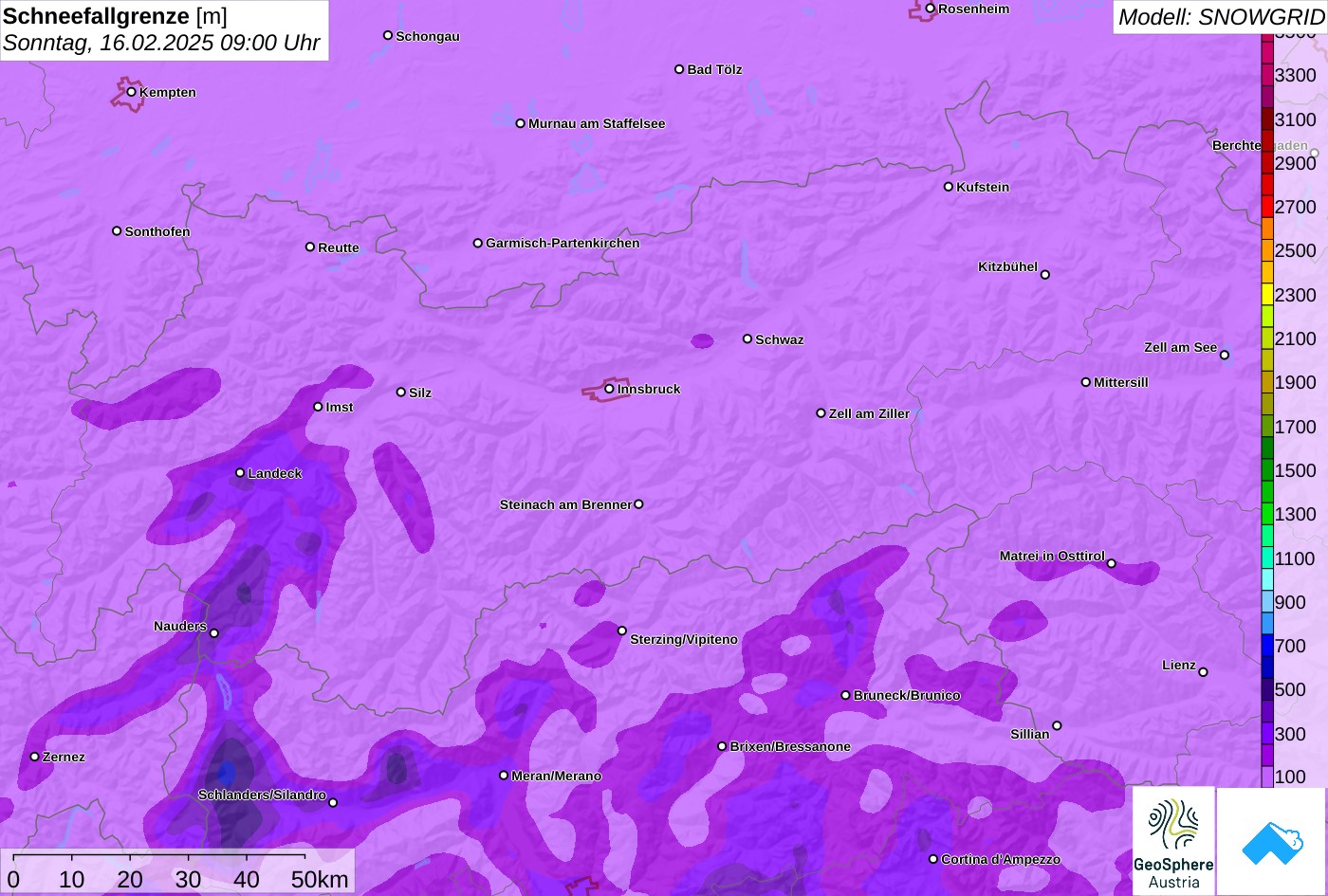Click the Zell am See marker dot

pos(1225,356)
